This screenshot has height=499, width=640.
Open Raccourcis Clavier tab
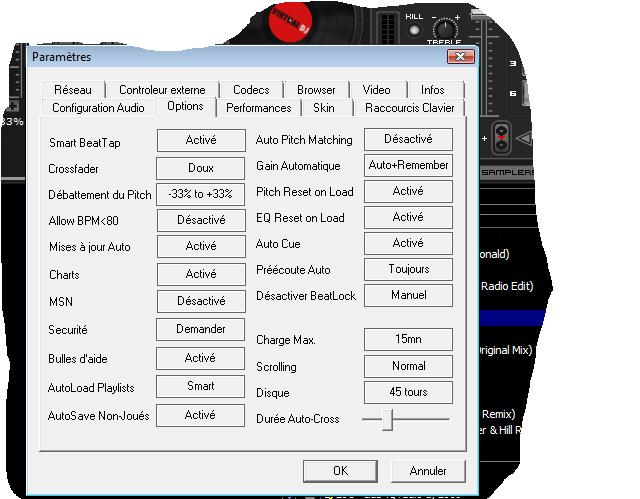pos(409,108)
